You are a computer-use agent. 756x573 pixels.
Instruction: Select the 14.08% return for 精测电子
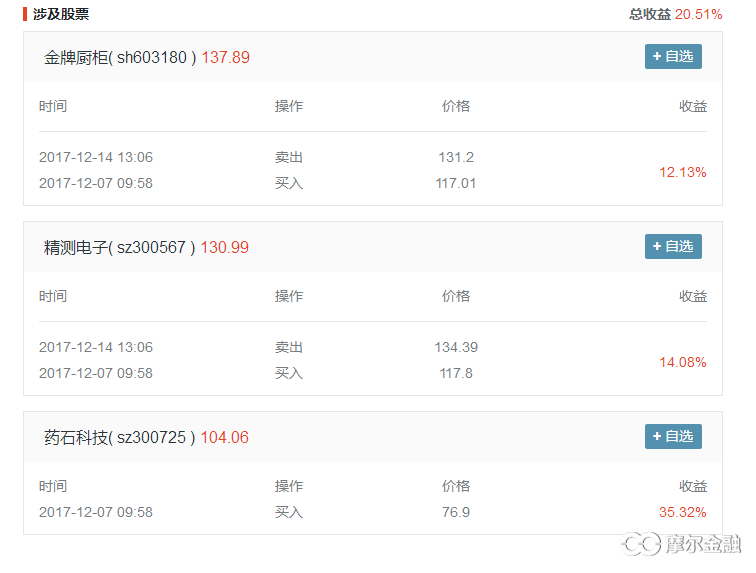pos(683,362)
